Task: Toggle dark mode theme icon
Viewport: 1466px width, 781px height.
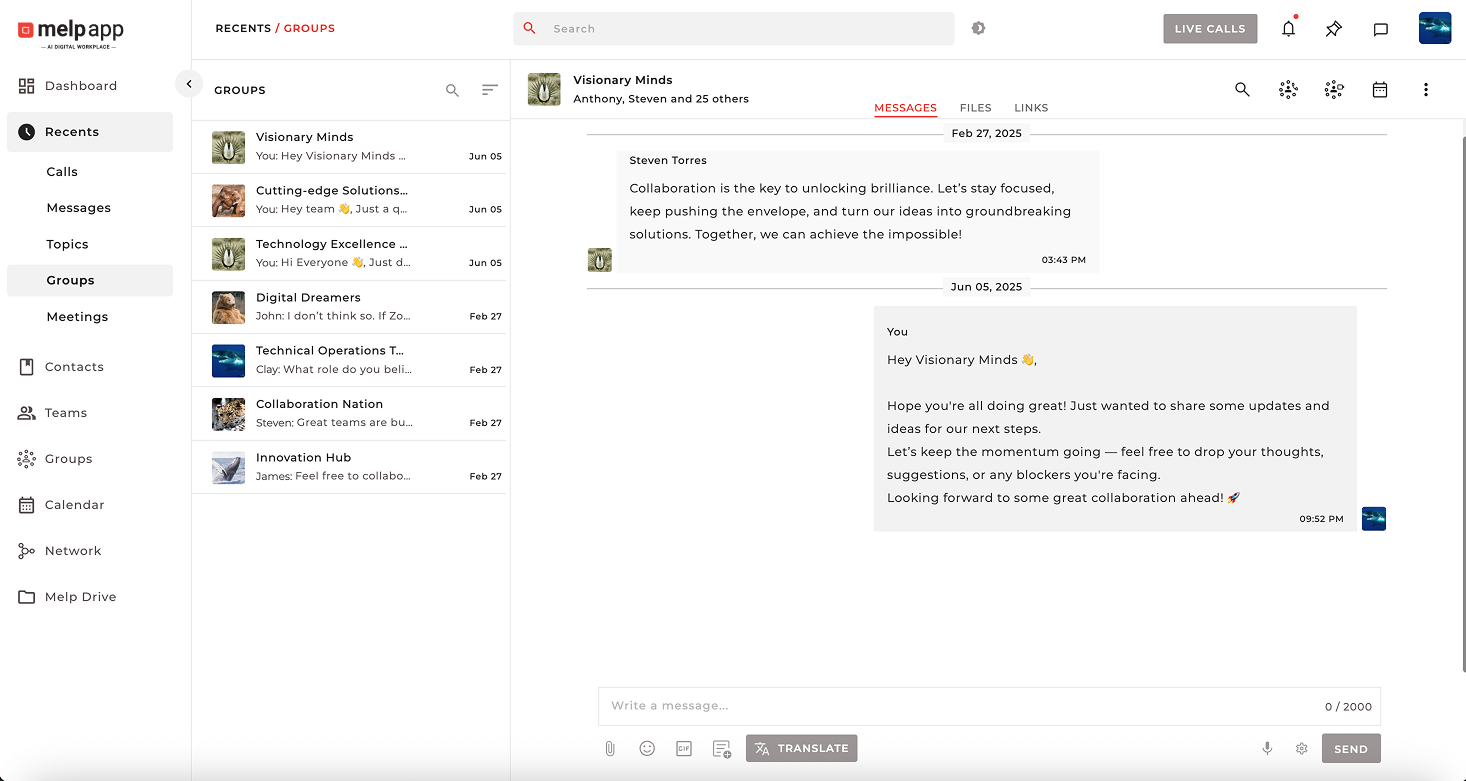Action: 978,29
